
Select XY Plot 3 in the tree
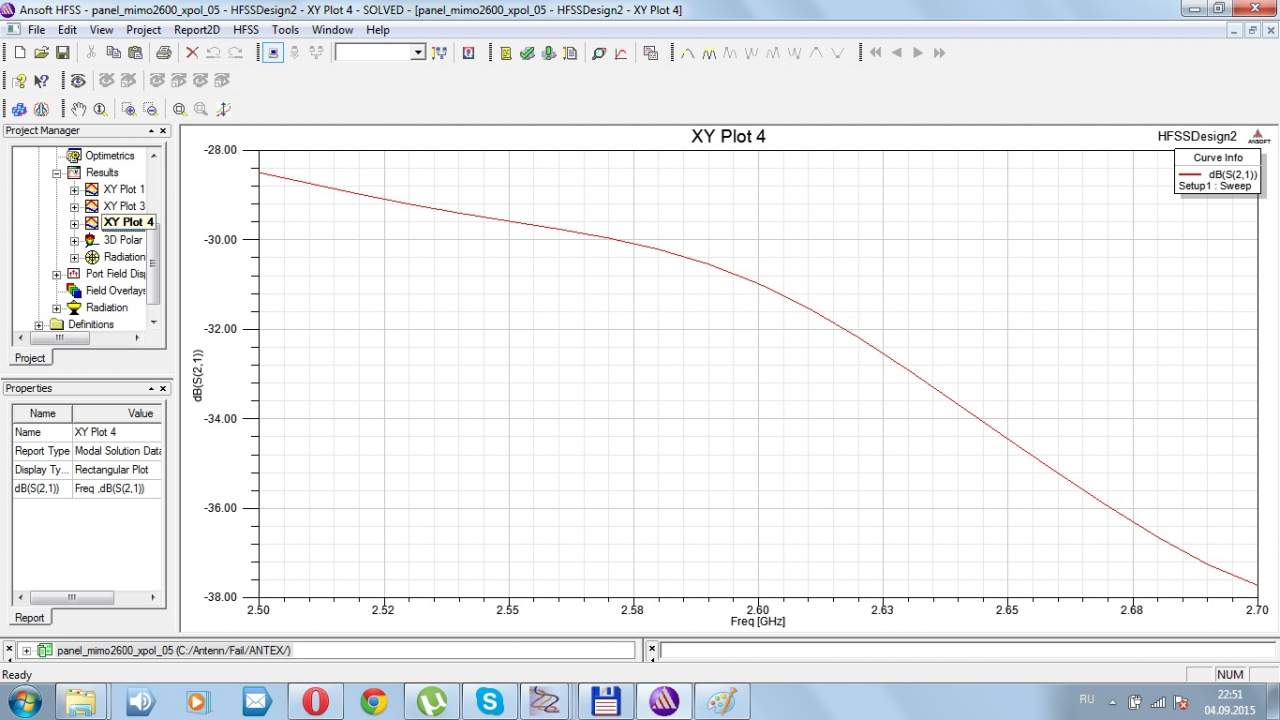(124, 206)
